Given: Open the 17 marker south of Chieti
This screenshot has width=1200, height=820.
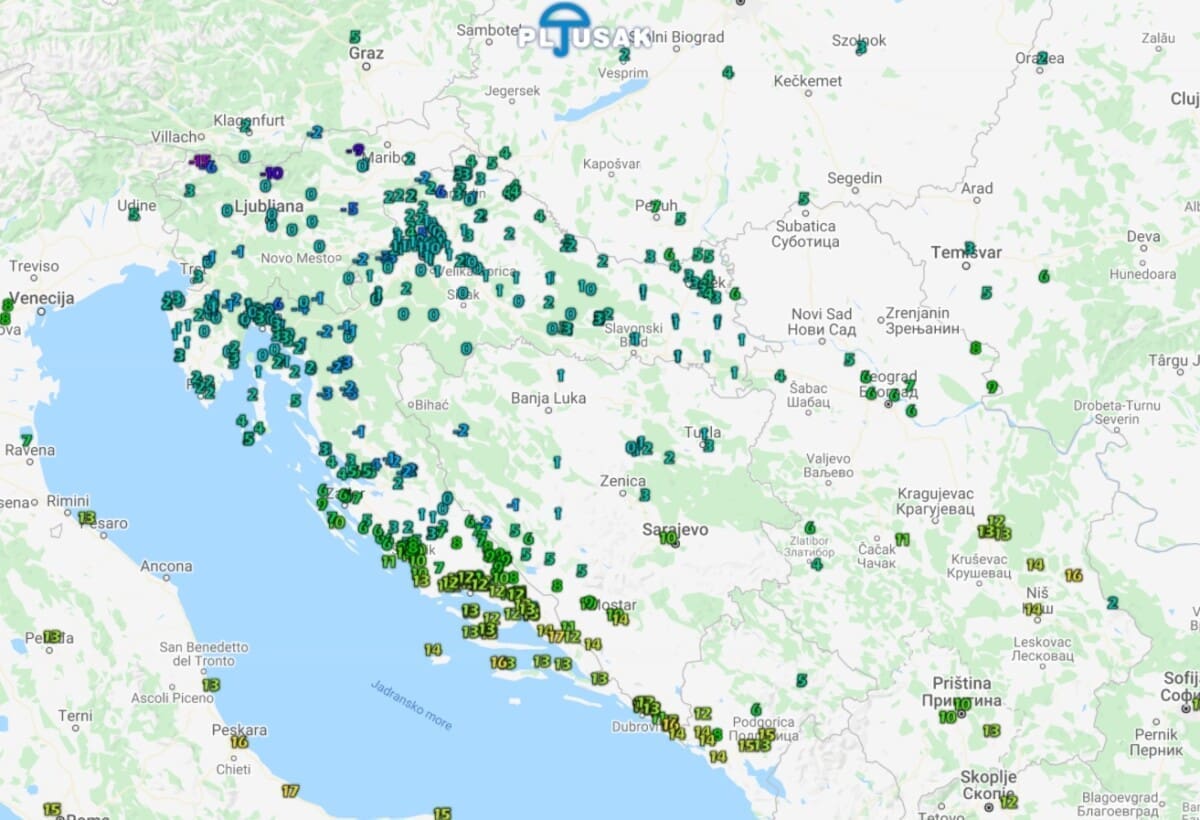Looking at the screenshot, I should click(290, 790).
